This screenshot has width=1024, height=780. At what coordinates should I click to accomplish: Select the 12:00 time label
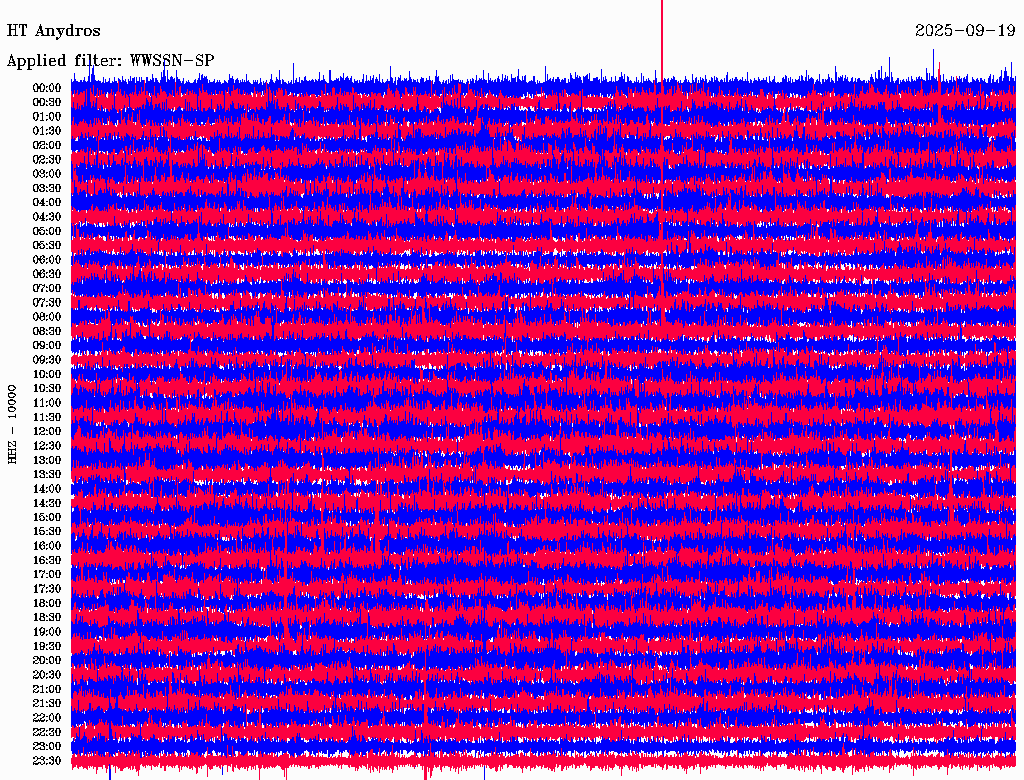pyautogui.click(x=47, y=431)
